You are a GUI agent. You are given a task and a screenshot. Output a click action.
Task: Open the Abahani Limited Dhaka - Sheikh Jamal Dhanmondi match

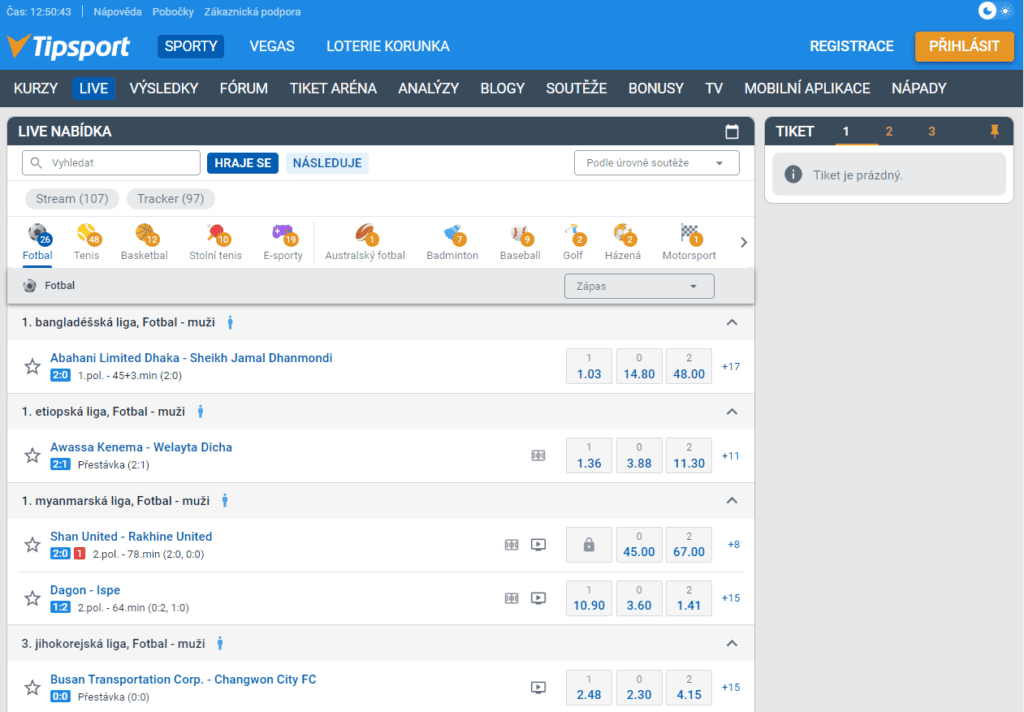point(191,358)
